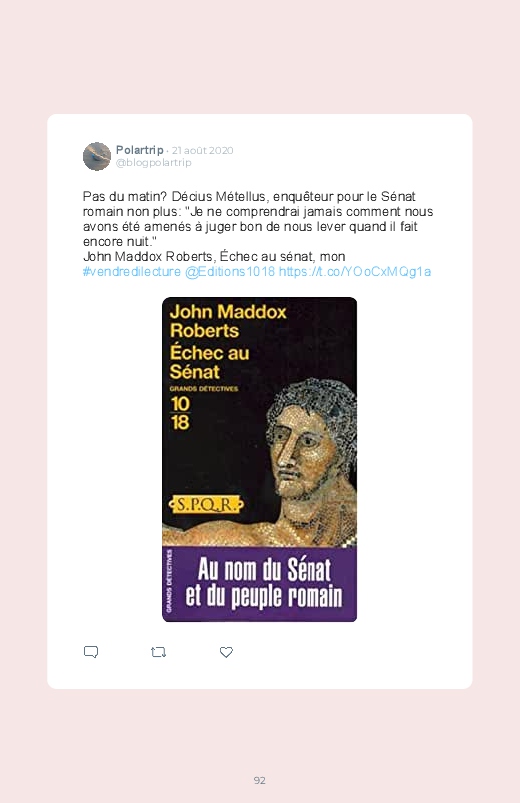Click the vertical 'Grands Détectives' label on banner

click(169, 581)
